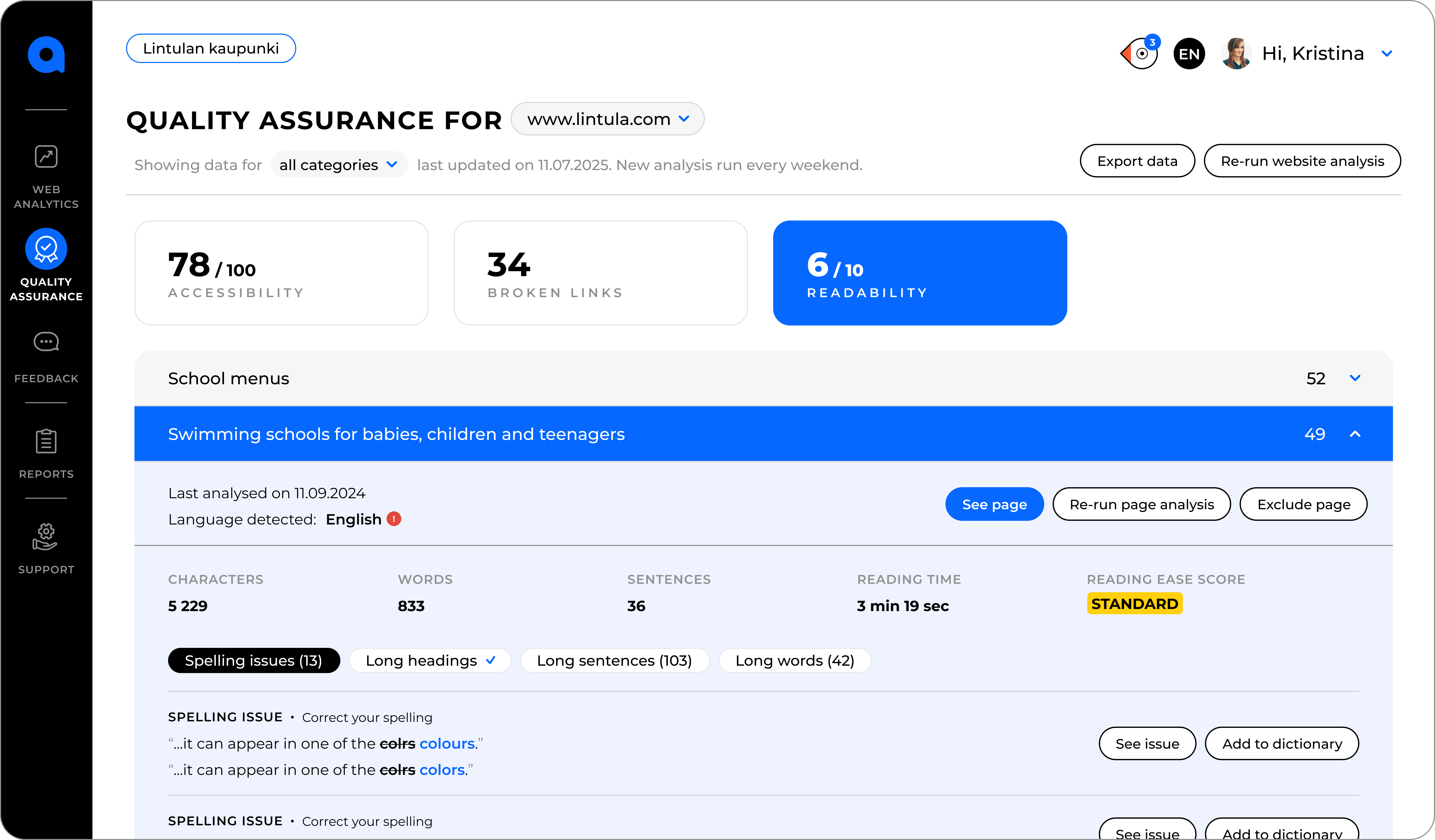Viewport: 1435px width, 840px height.
Task: Click the Lintulan kaupunki pill
Action: click(x=211, y=48)
